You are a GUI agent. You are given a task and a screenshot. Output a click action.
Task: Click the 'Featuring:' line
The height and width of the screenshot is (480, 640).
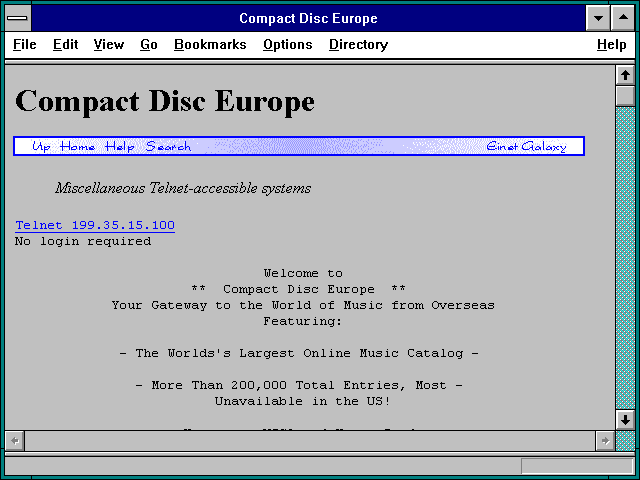[x=302, y=321]
